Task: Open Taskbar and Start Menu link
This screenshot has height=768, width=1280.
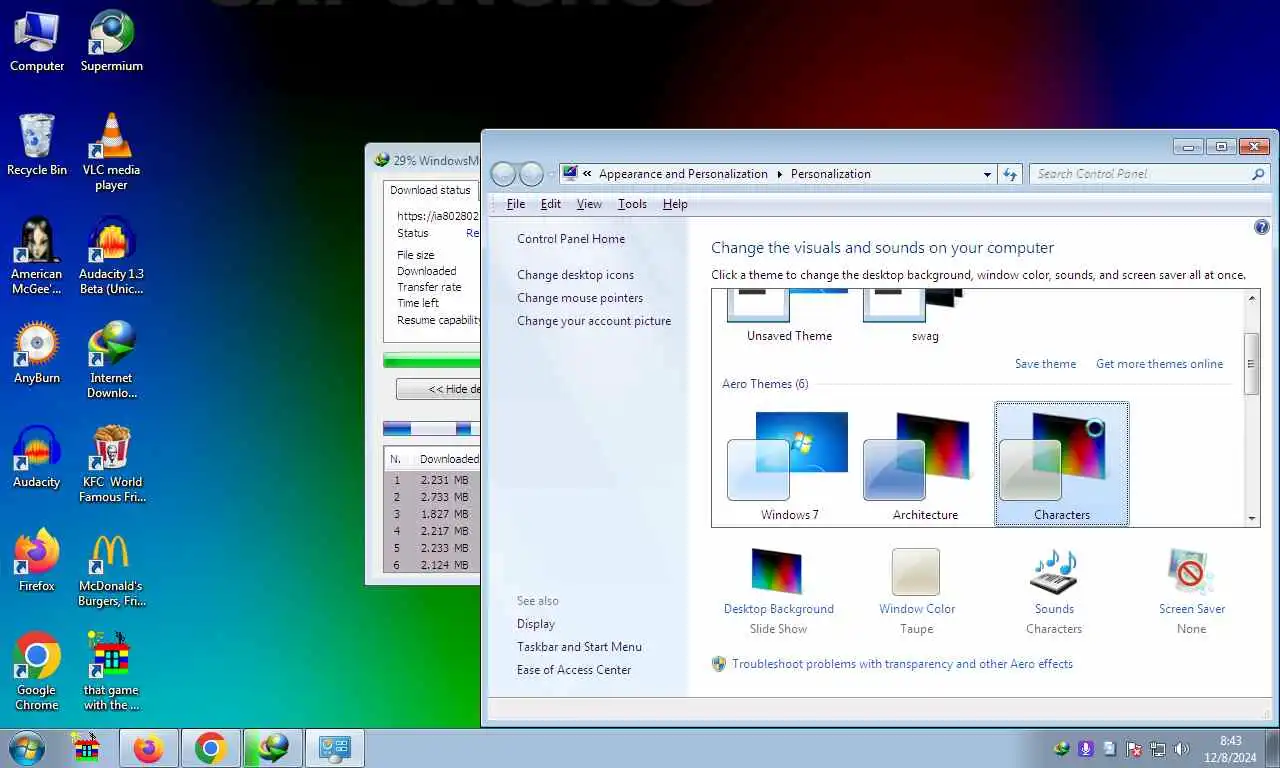Action: [x=579, y=647]
